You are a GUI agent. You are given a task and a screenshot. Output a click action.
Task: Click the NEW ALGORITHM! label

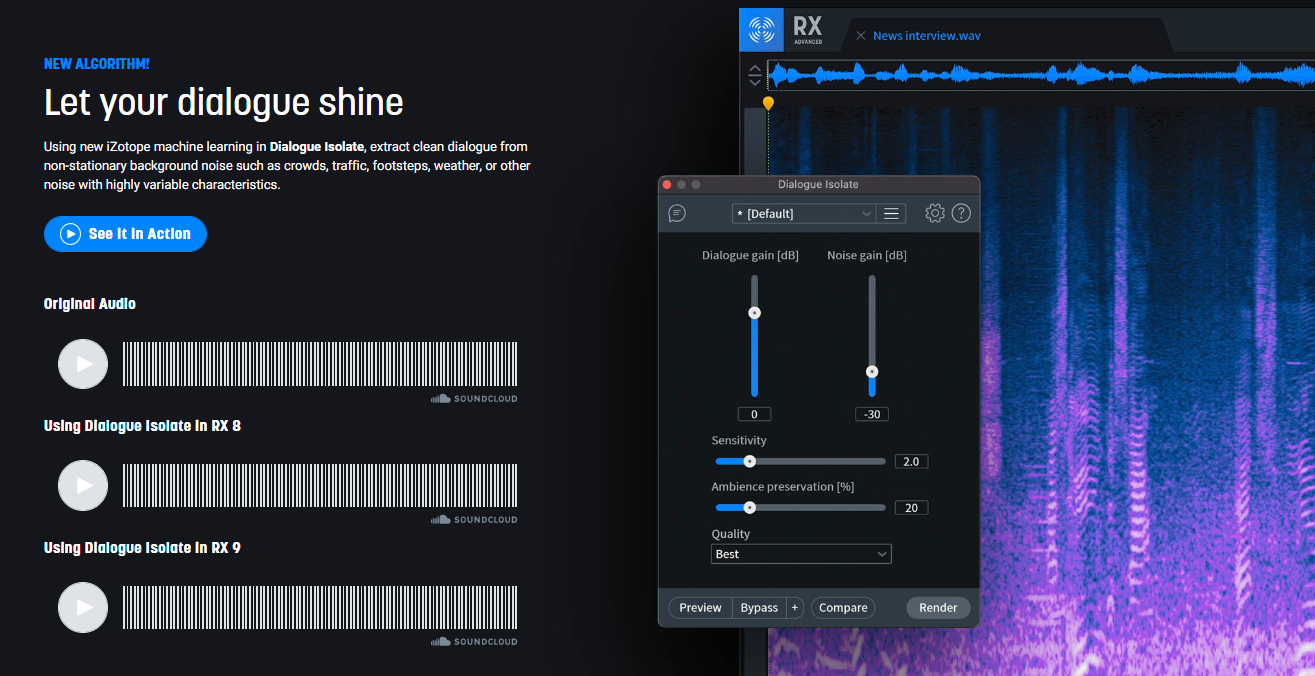[x=97, y=64]
